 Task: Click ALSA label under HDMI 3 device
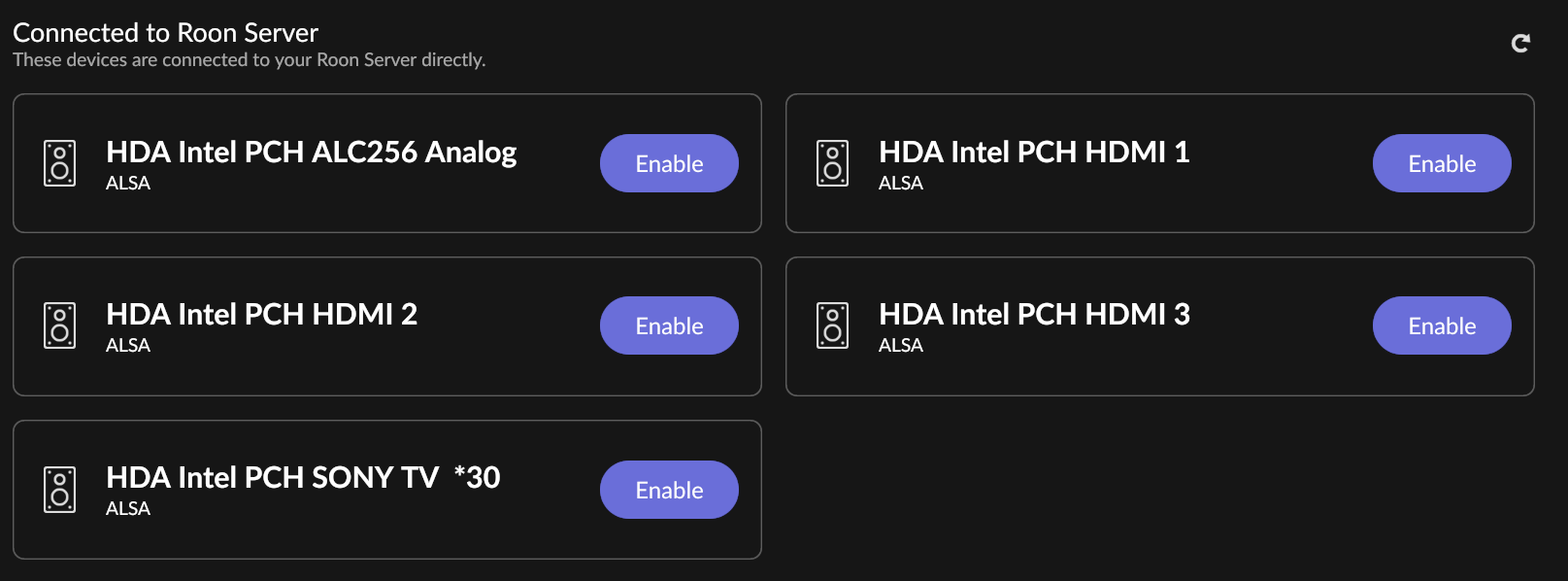pos(901,345)
